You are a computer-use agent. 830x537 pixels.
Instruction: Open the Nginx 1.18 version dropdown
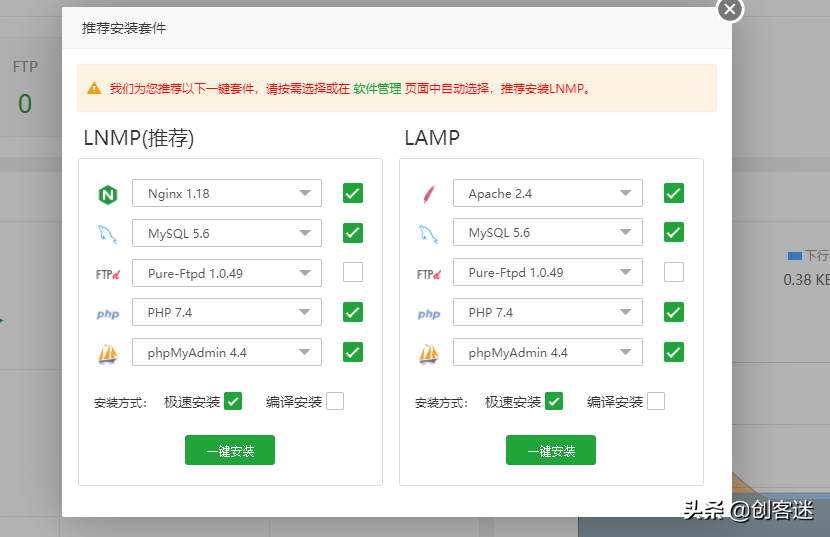click(x=227, y=193)
